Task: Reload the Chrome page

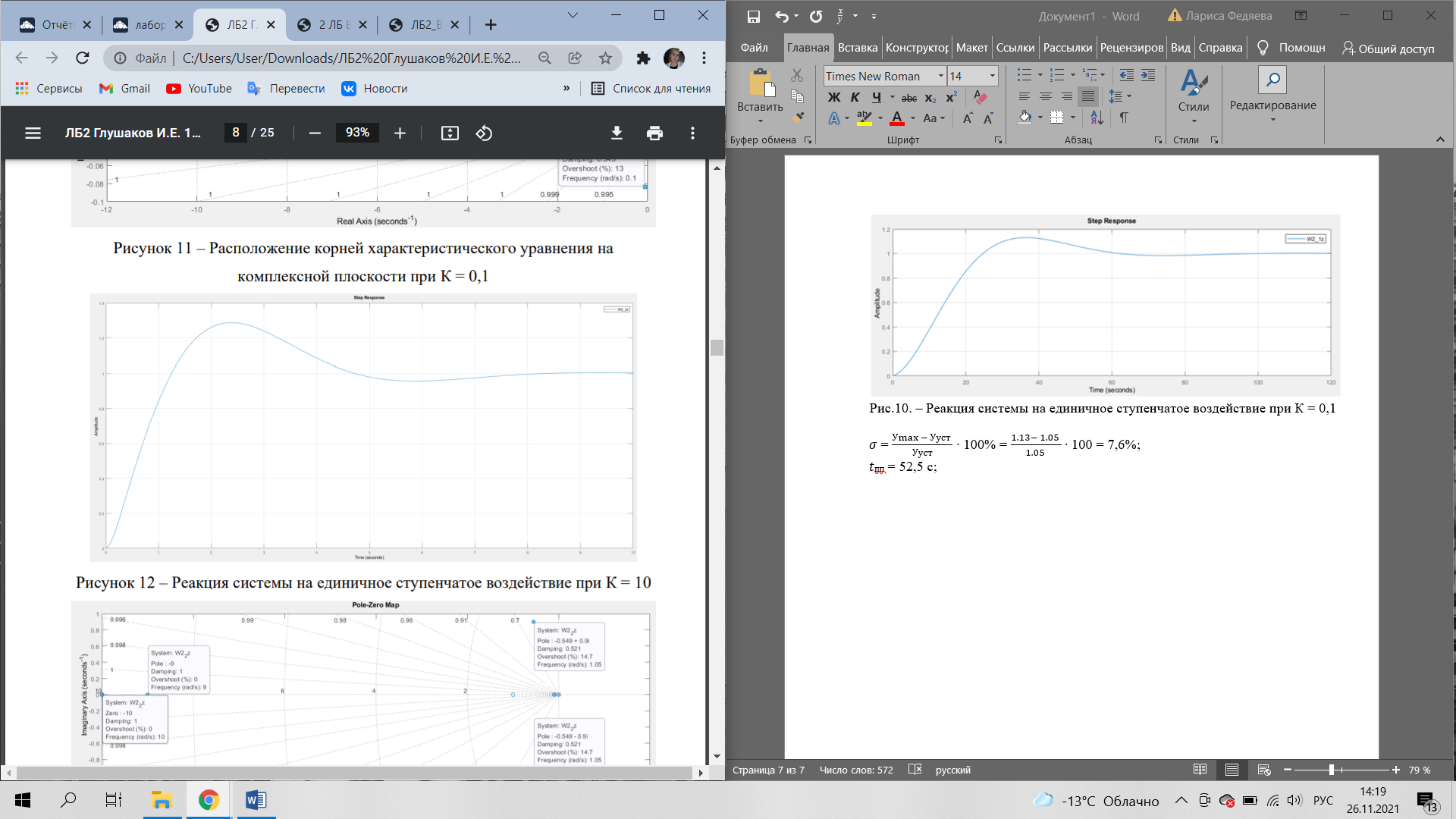Action: [x=83, y=58]
